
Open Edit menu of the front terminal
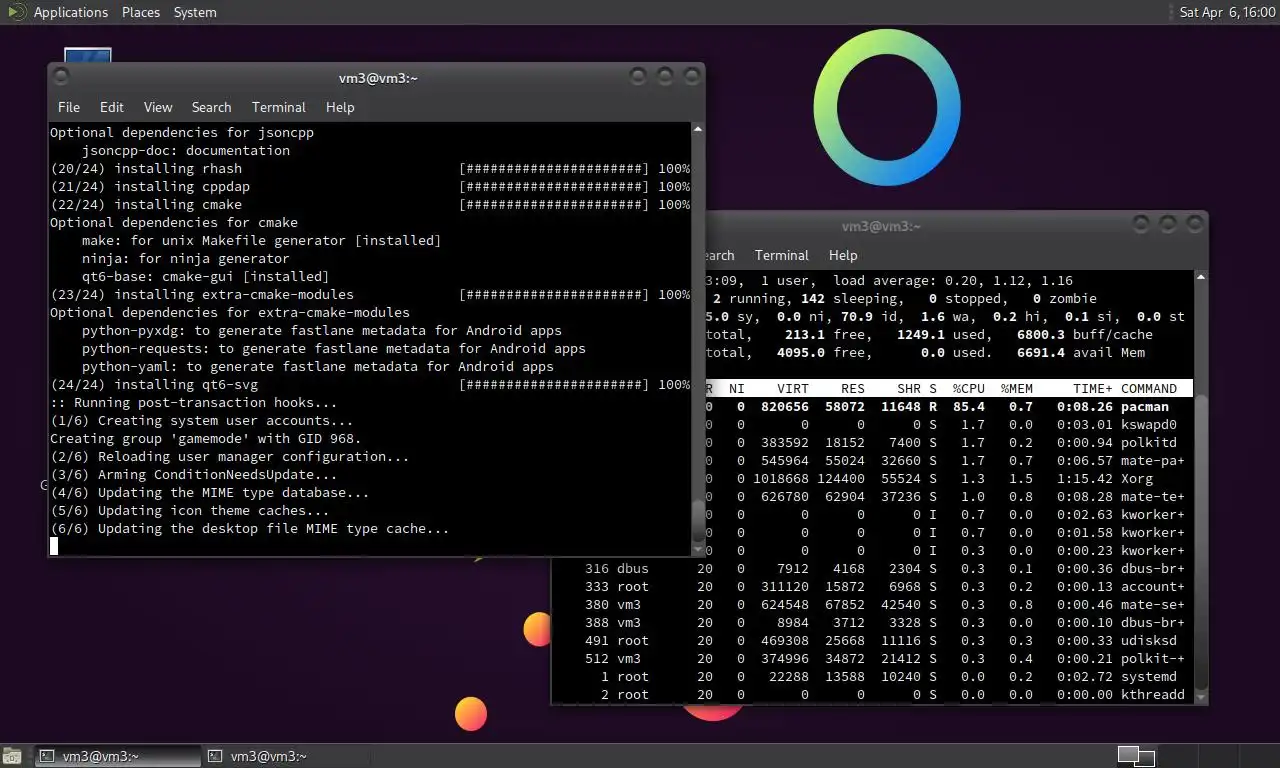pyautogui.click(x=112, y=107)
